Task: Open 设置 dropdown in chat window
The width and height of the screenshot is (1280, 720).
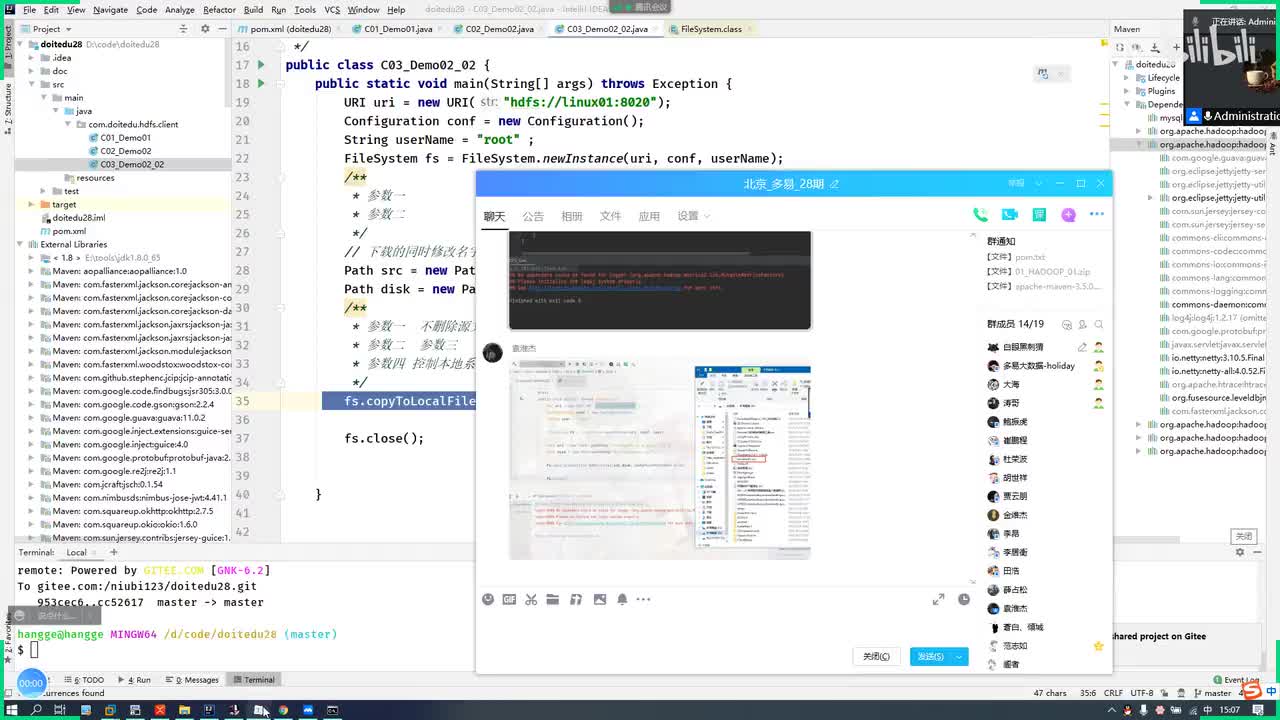Action: pyautogui.click(x=693, y=216)
